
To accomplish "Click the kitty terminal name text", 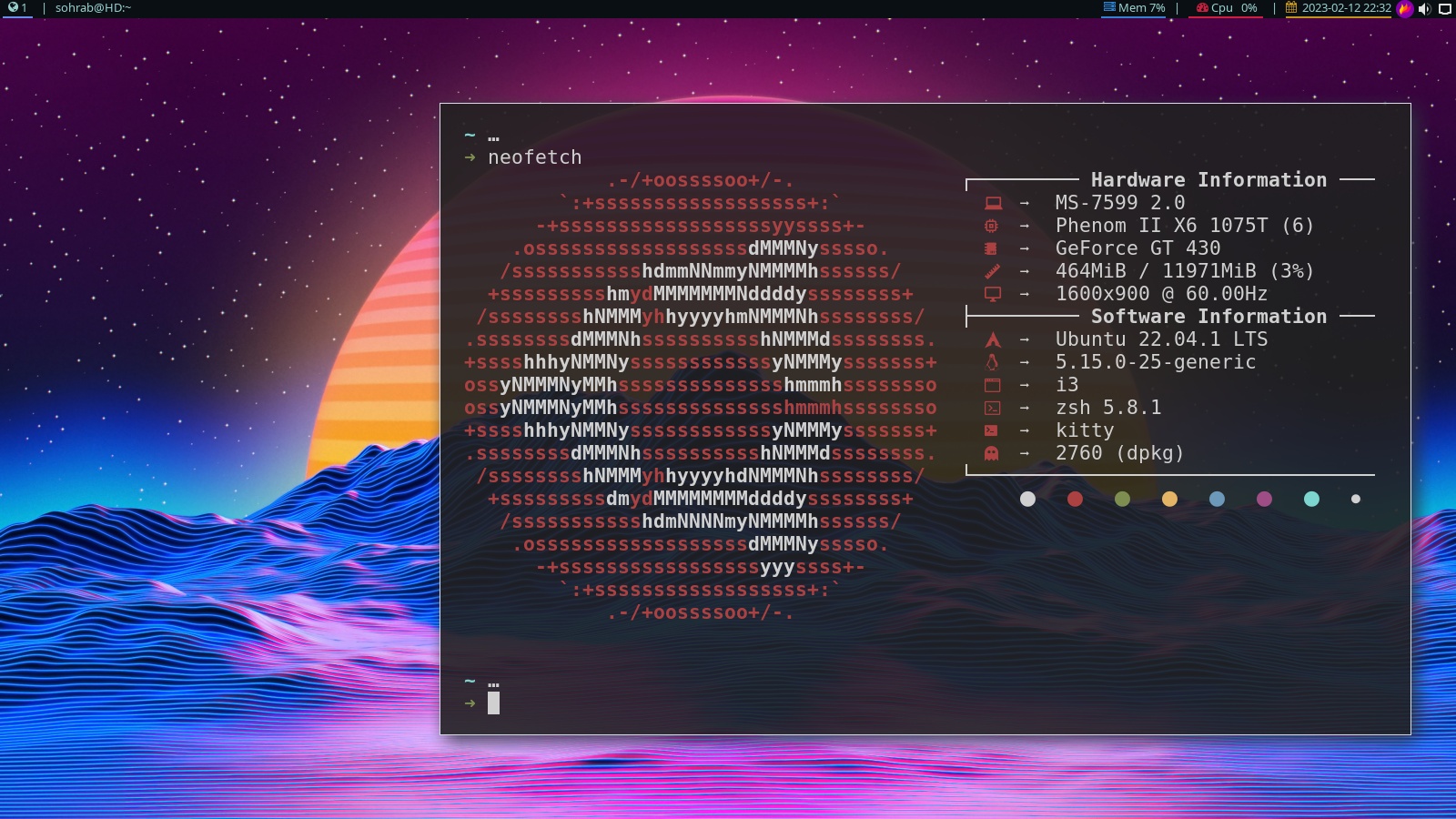I will click(1085, 430).
